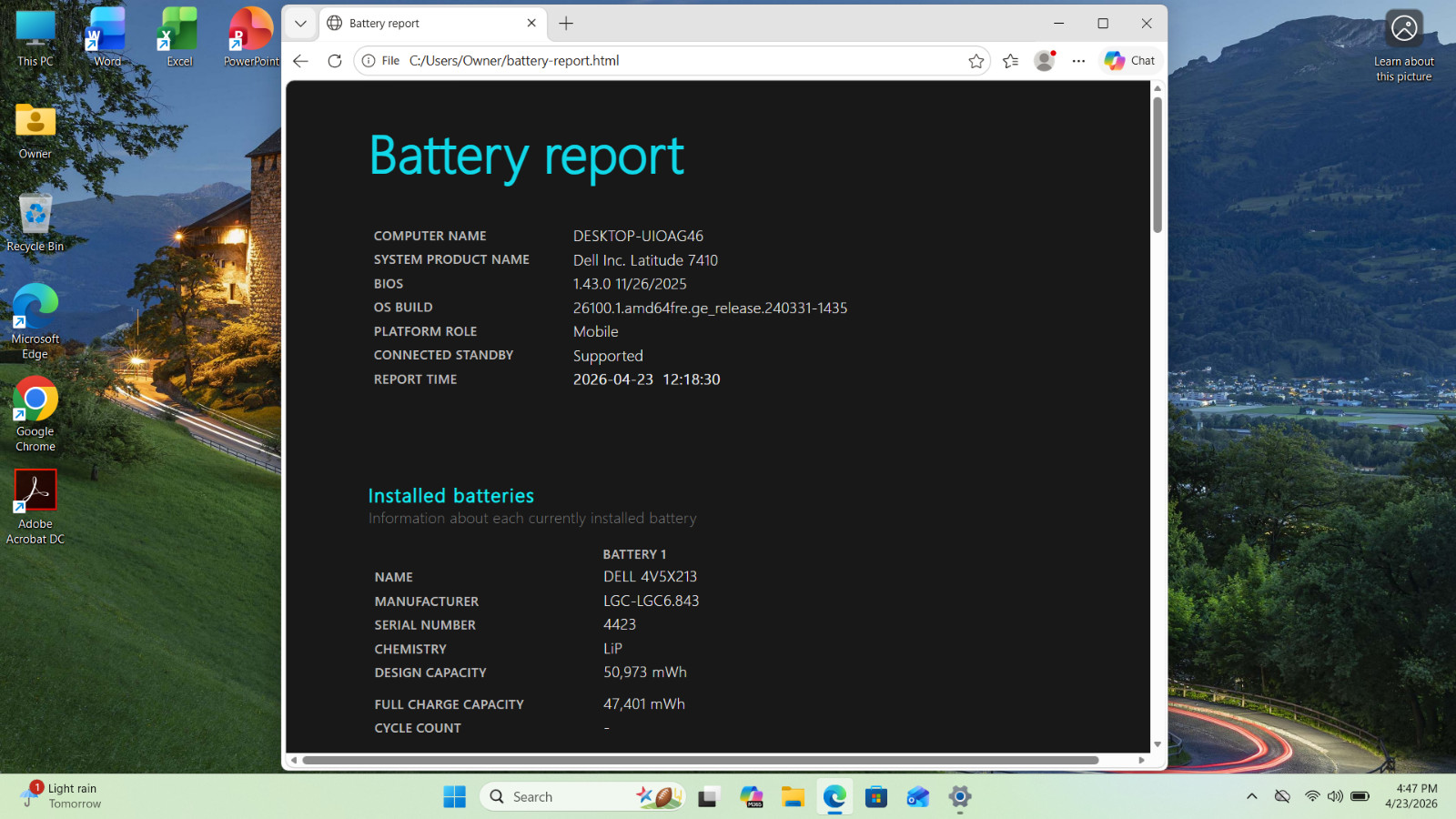
Task: Open Microsoft 365 Copilot taskbar icon
Action: pos(751,797)
